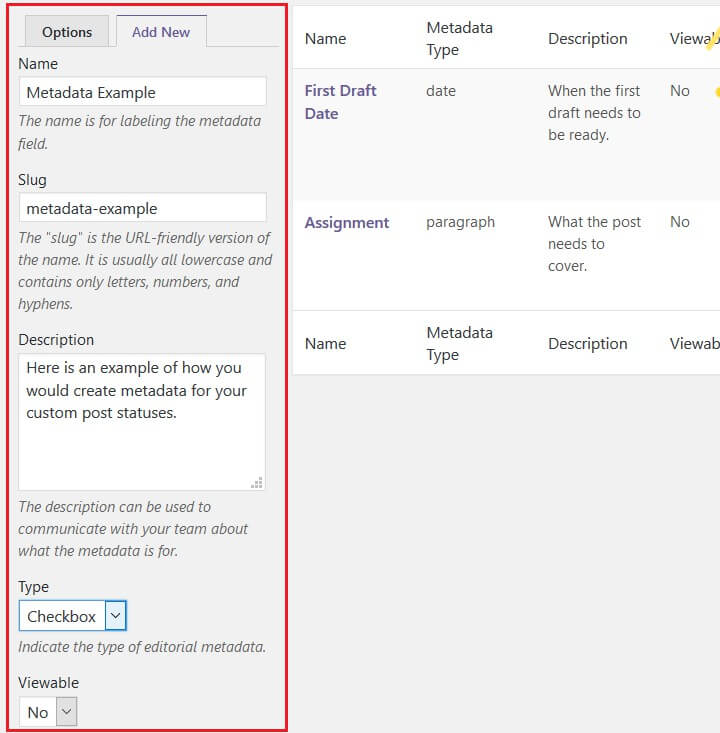Image resolution: width=720 pixels, height=733 pixels.
Task: Open the Type dropdown showing Checkbox
Action: click(x=72, y=616)
